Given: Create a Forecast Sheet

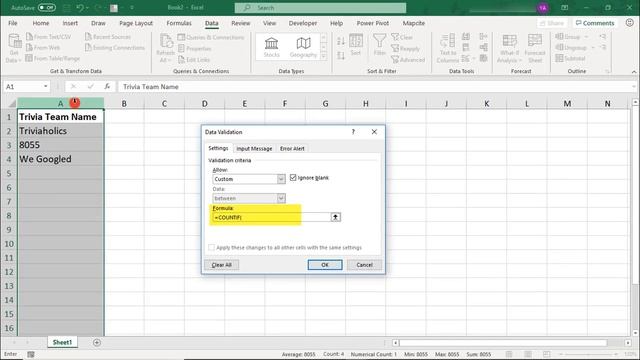Looking at the screenshot, I should 535,48.
